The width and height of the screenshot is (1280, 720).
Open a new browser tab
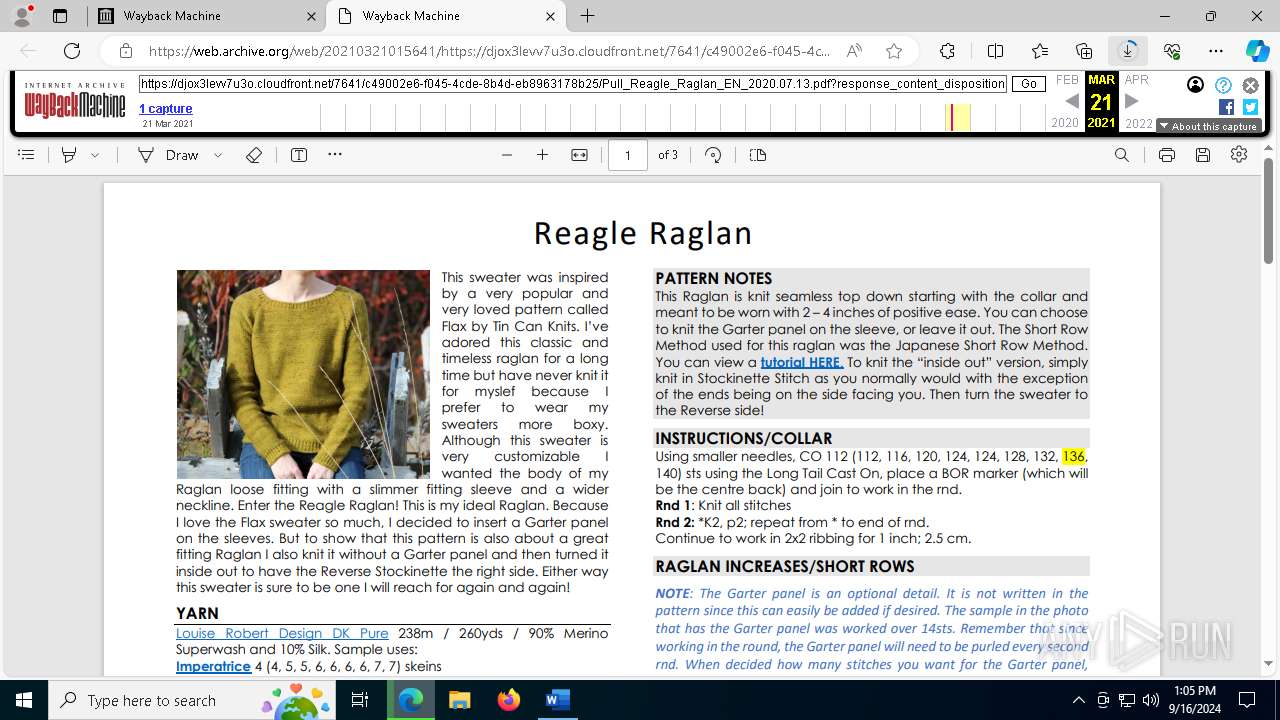pos(588,16)
